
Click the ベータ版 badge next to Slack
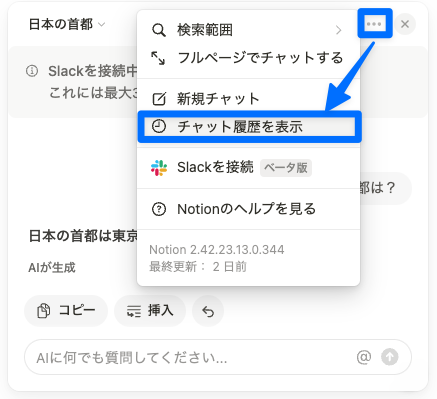click(286, 168)
